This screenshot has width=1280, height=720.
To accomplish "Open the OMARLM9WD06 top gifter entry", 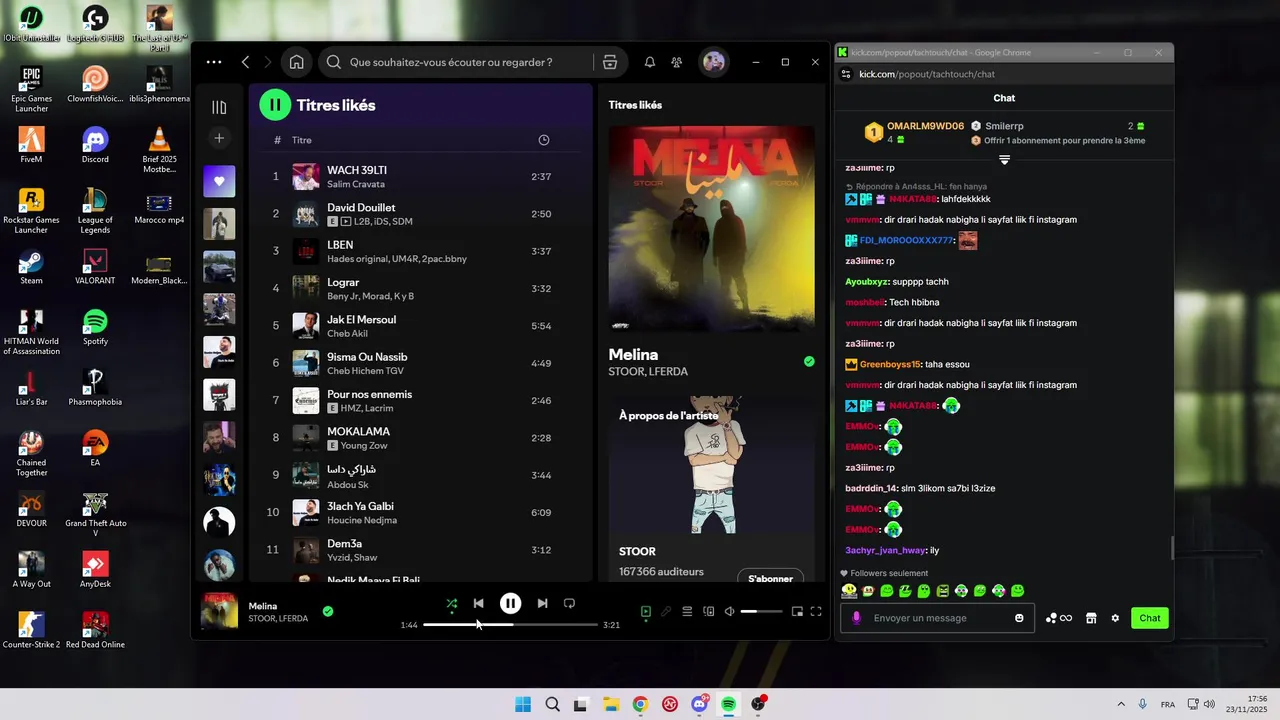I will click(915, 132).
